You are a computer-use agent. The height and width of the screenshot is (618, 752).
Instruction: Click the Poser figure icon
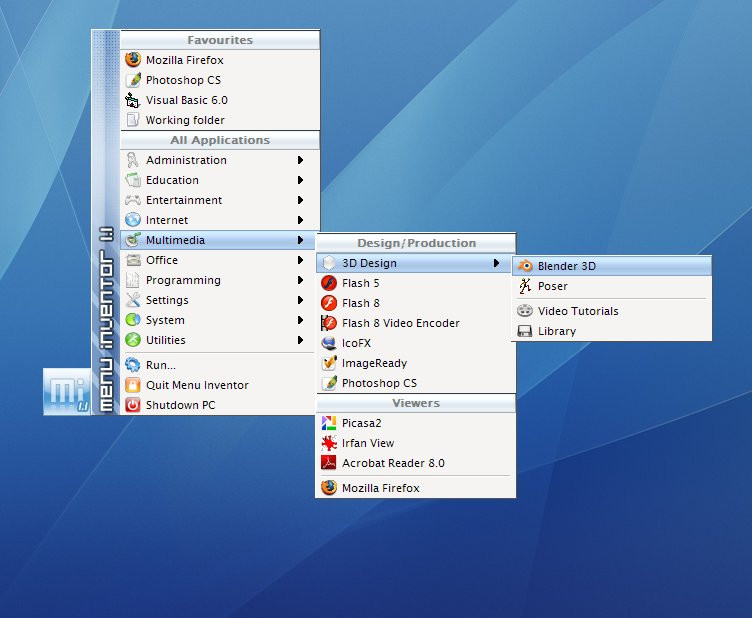525,286
